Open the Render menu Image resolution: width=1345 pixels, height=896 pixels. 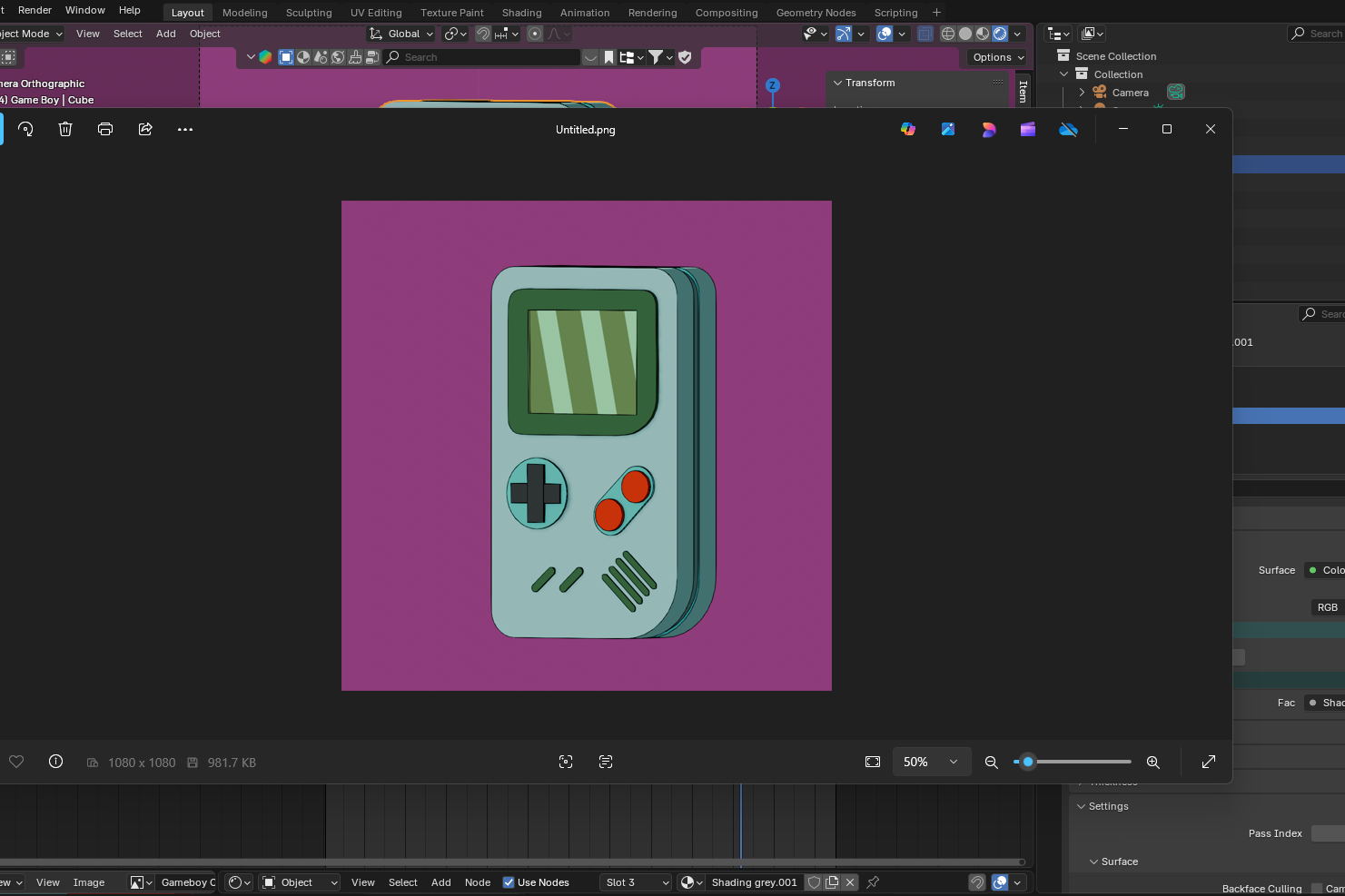click(35, 10)
